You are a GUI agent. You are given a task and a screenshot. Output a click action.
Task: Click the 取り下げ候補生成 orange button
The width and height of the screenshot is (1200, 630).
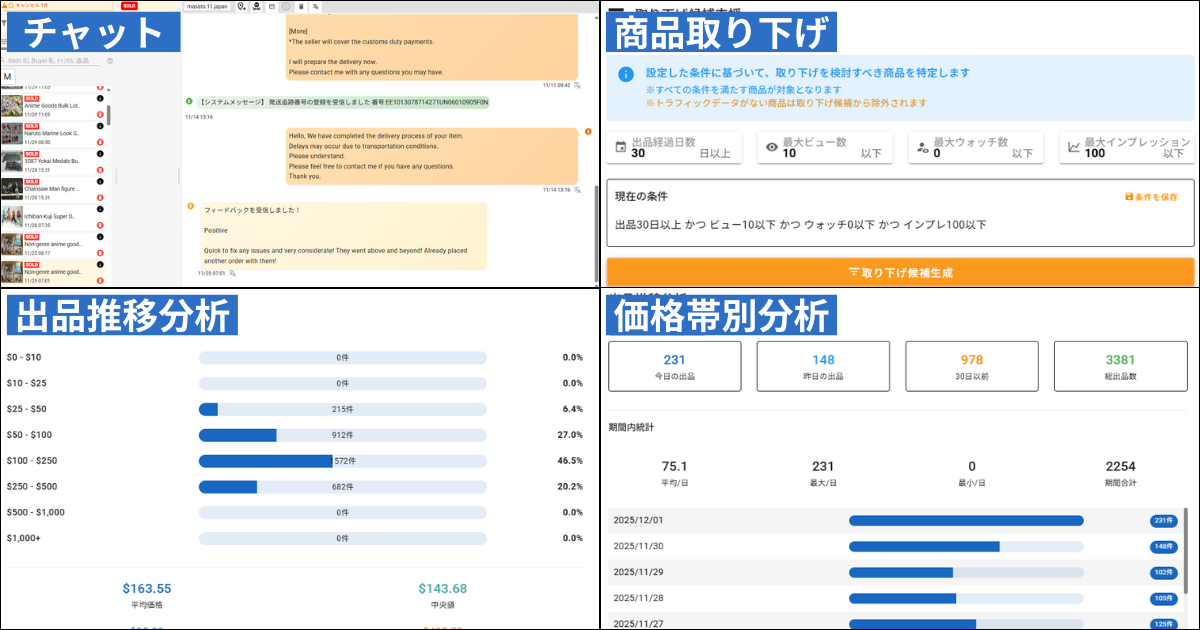point(900,272)
